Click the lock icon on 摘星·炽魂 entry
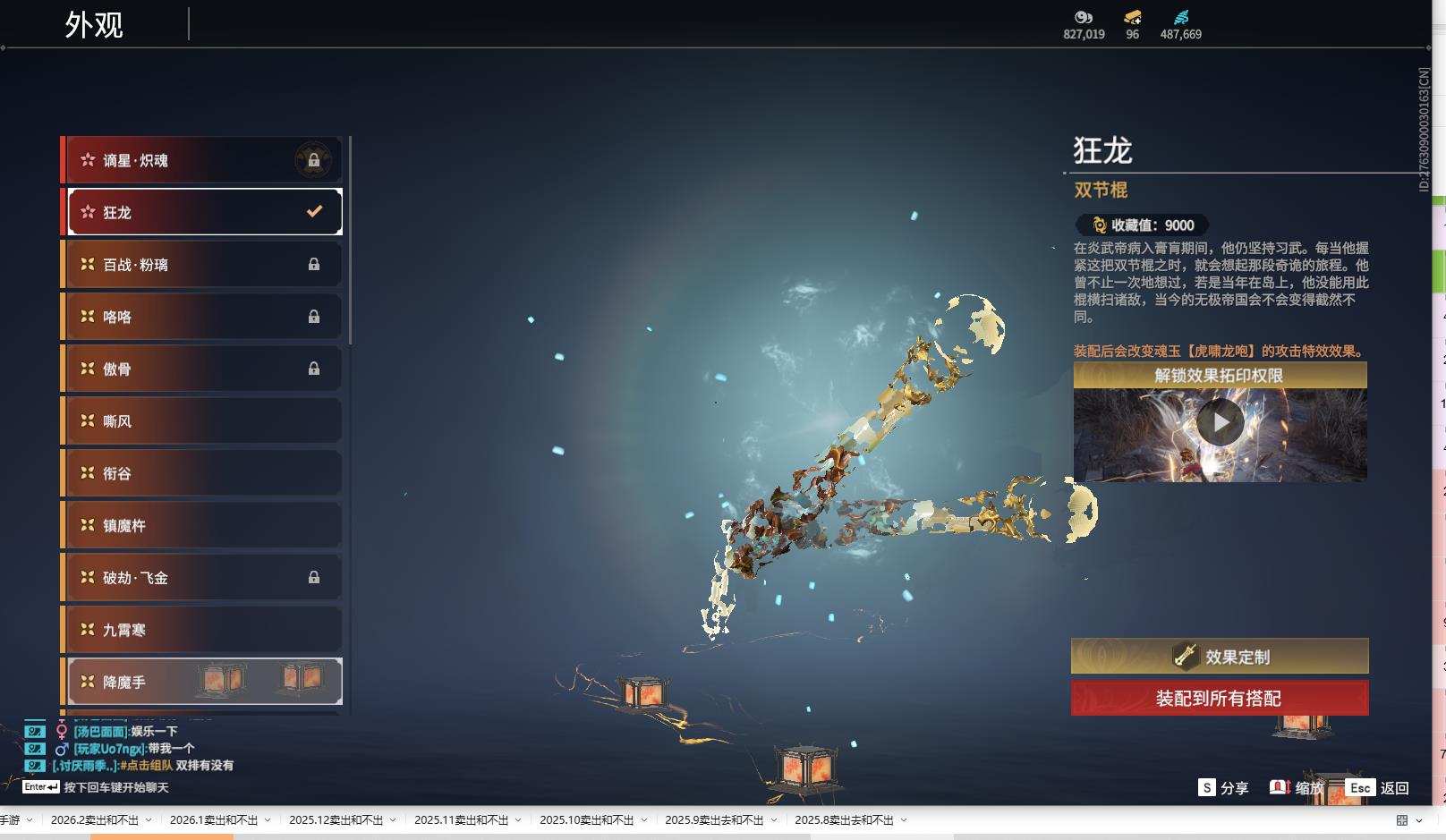The height and width of the screenshot is (840, 1446). point(314,159)
